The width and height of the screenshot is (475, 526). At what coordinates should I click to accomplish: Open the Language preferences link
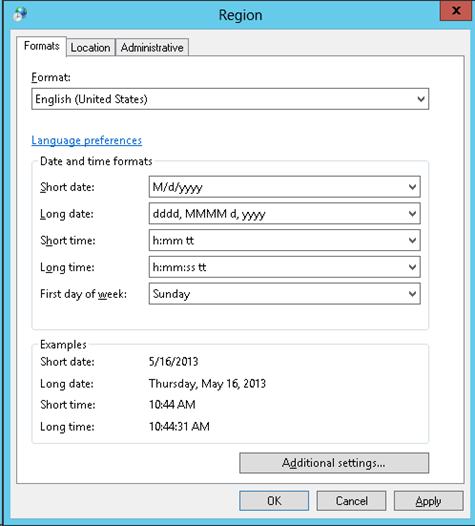click(87, 140)
